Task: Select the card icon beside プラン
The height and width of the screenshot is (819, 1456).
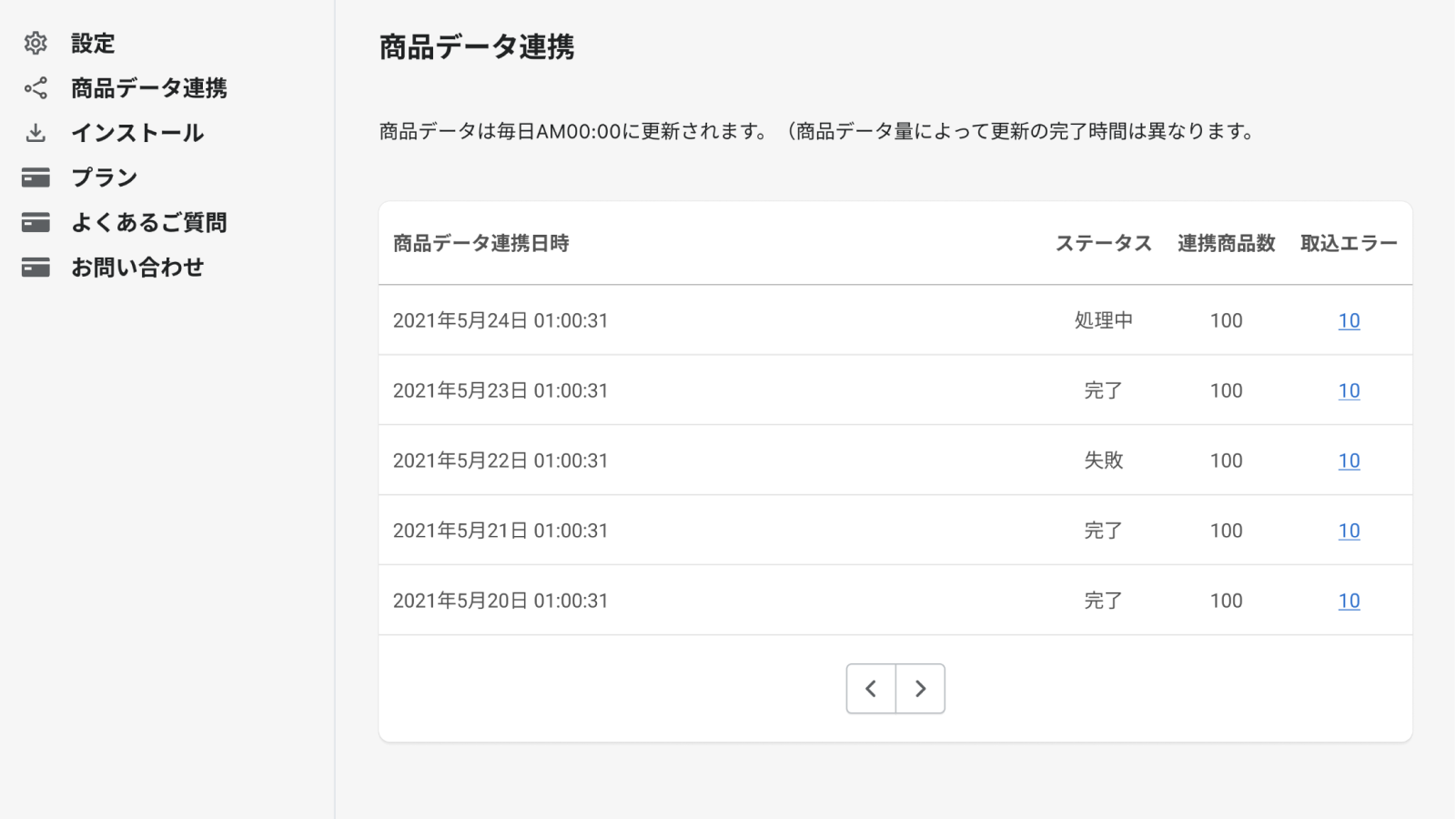Action: pyautogui.click(x=35, y=177)
